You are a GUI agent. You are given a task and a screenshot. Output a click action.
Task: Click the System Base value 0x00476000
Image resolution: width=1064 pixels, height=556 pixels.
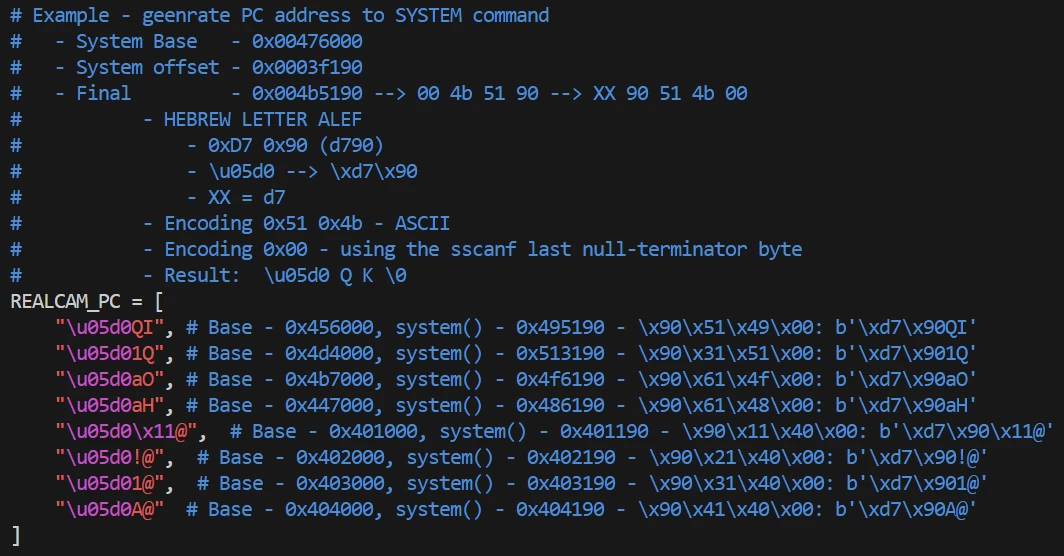point(307,41)
